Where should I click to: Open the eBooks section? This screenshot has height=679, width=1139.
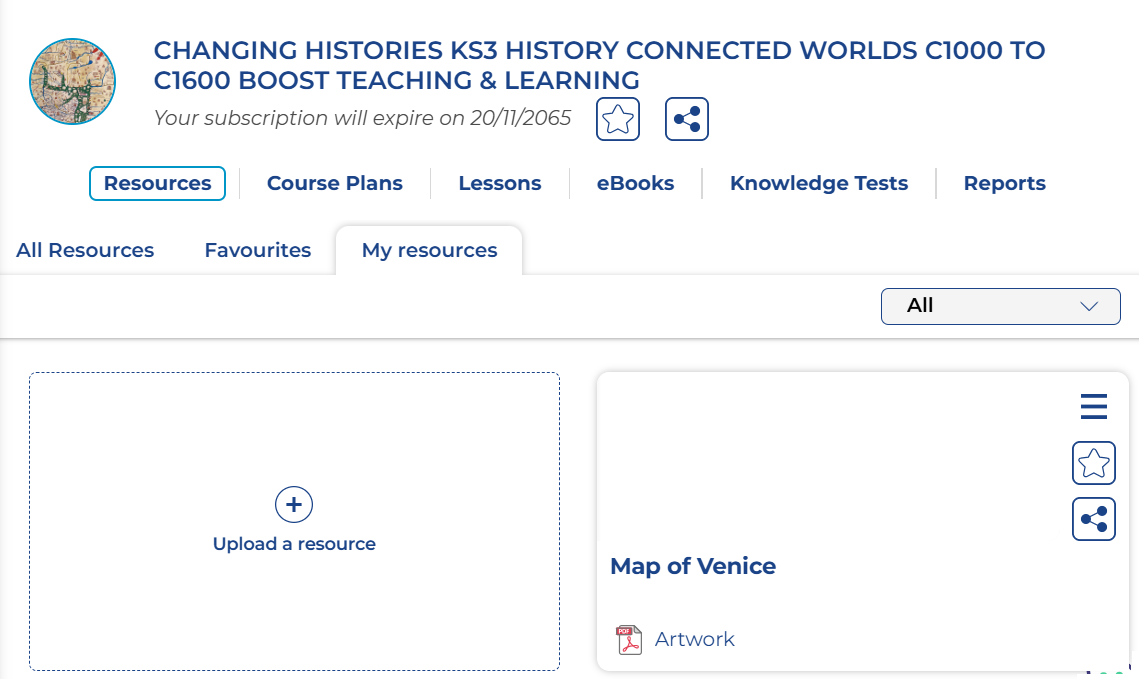click(636, 183)
